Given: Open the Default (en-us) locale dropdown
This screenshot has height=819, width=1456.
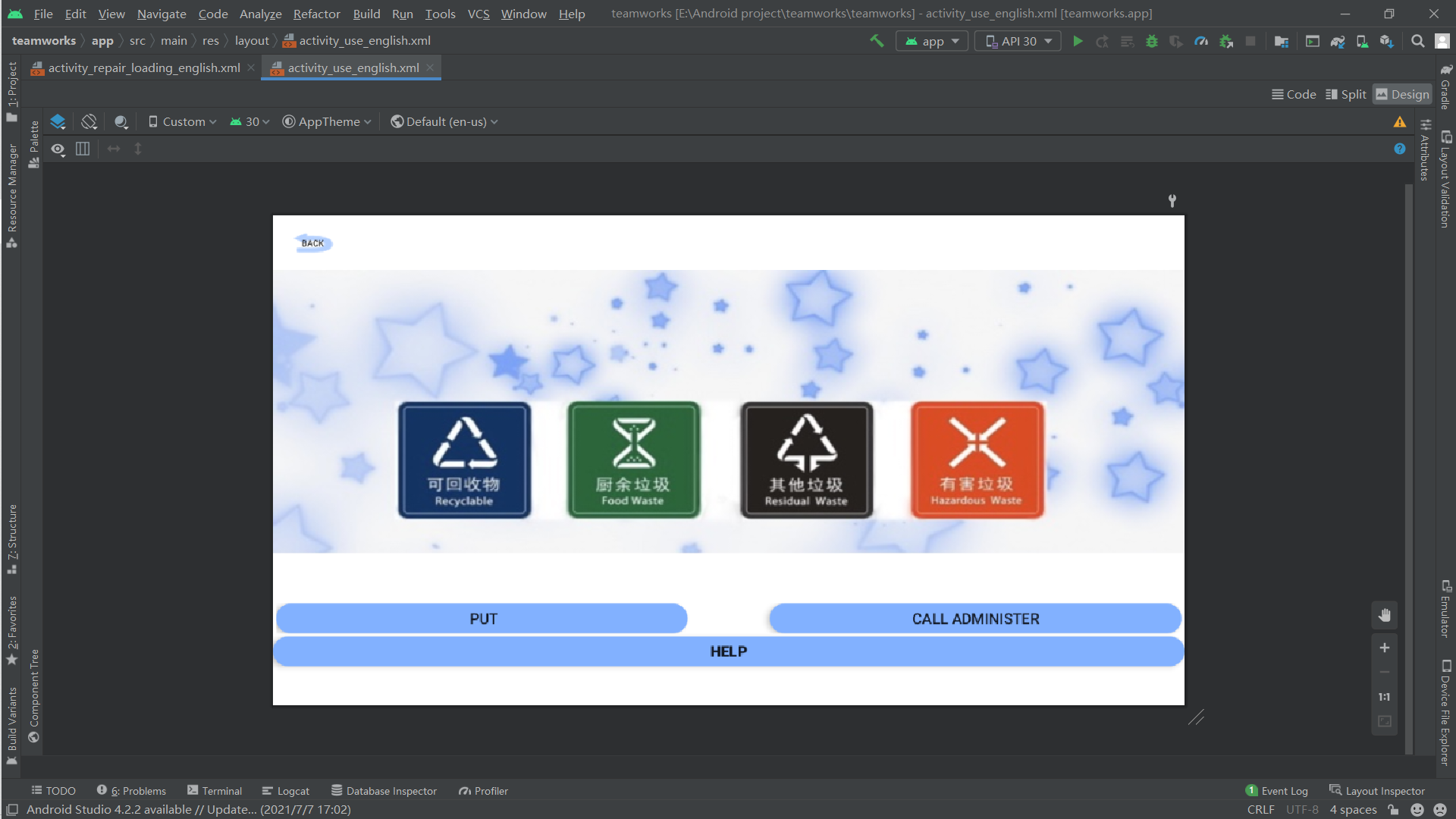Looking at the screenshot, I should [444, 121].
